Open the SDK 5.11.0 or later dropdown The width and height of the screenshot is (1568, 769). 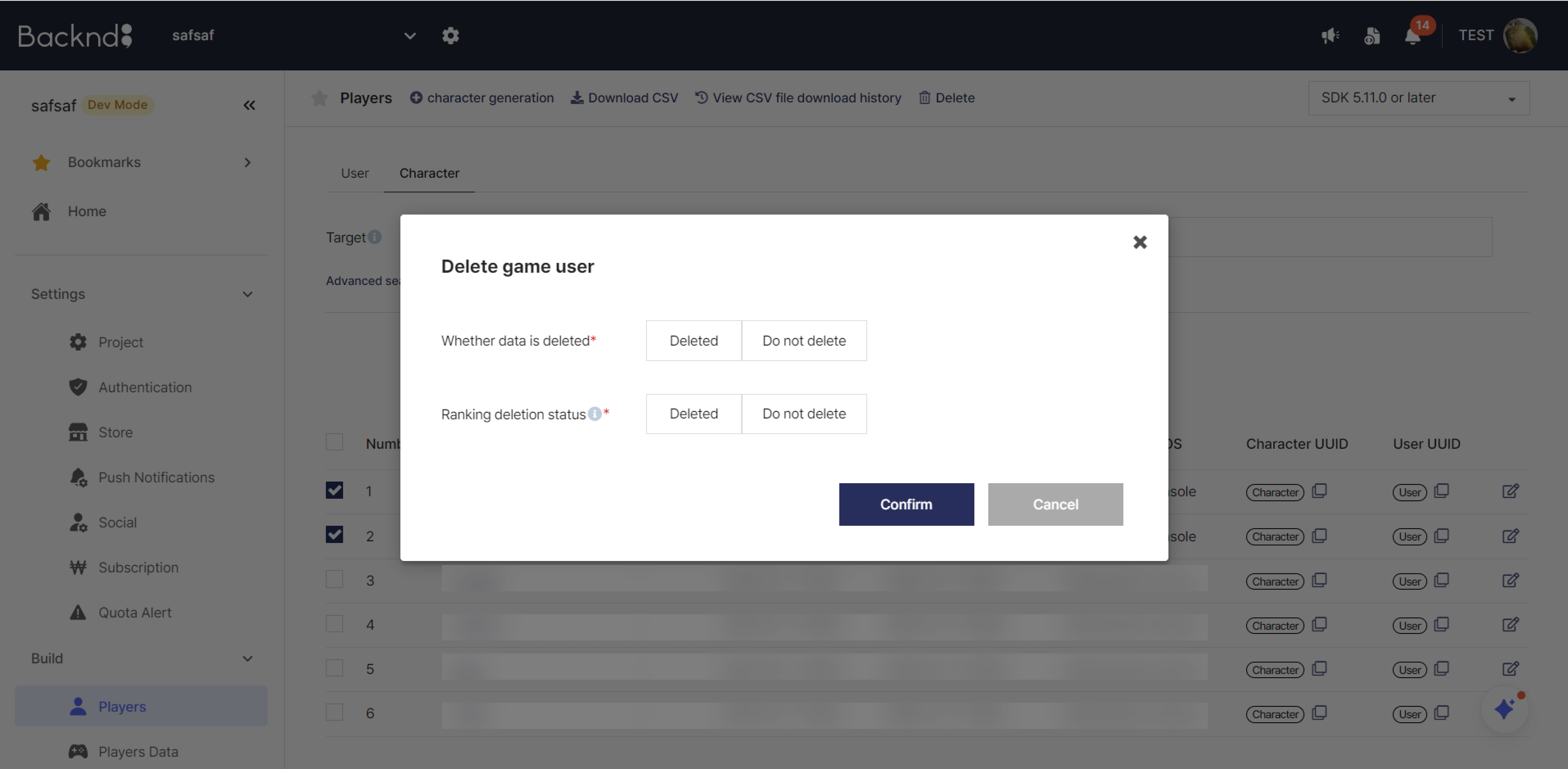pyautogui.click(x=1419, y=98)
